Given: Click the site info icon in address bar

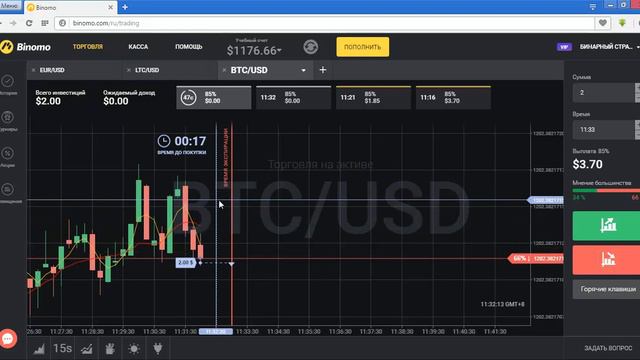Looking at the screenshot, I should pos(62,23).
